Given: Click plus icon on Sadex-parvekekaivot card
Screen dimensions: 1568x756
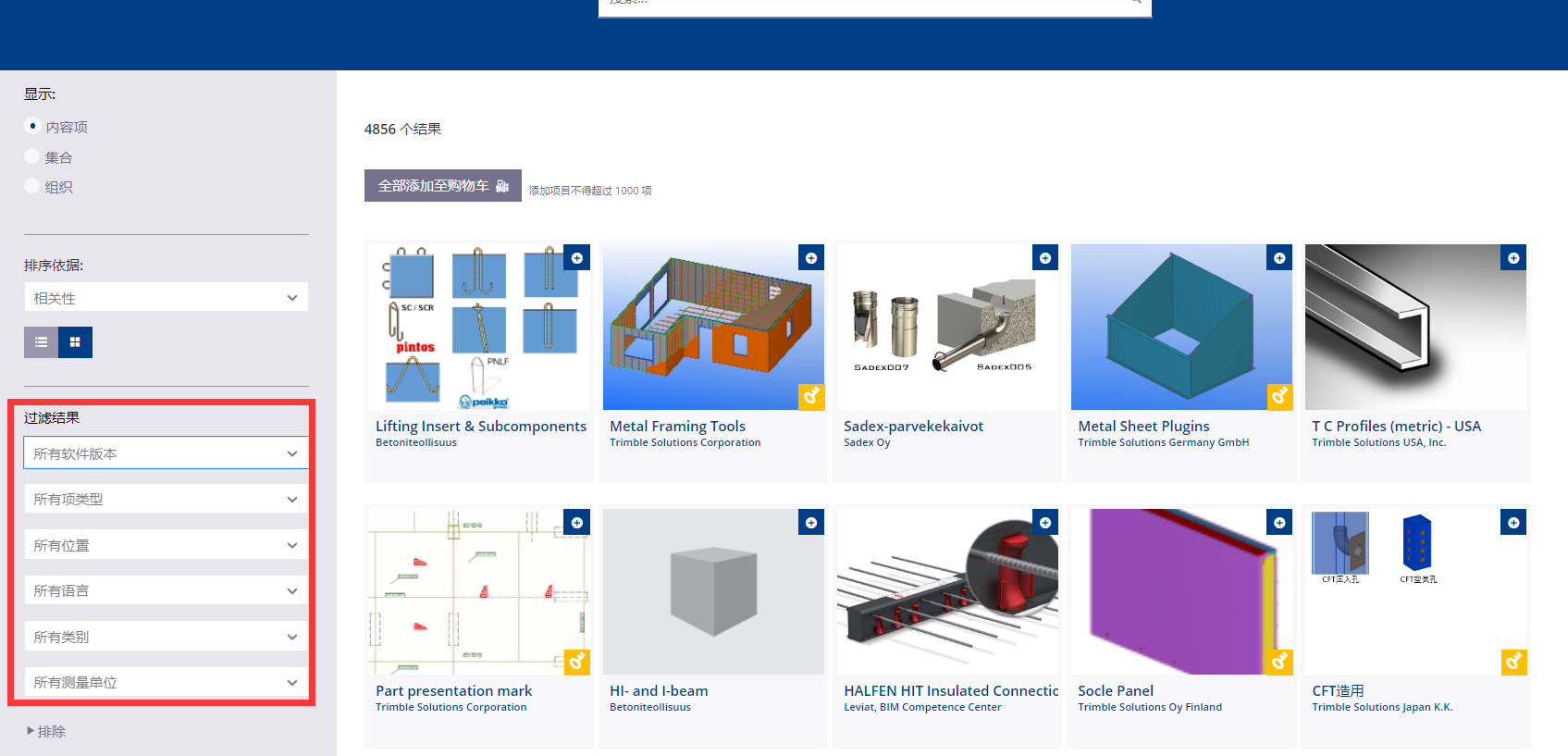Looking at the screenshot, I should coord(1045,258).
